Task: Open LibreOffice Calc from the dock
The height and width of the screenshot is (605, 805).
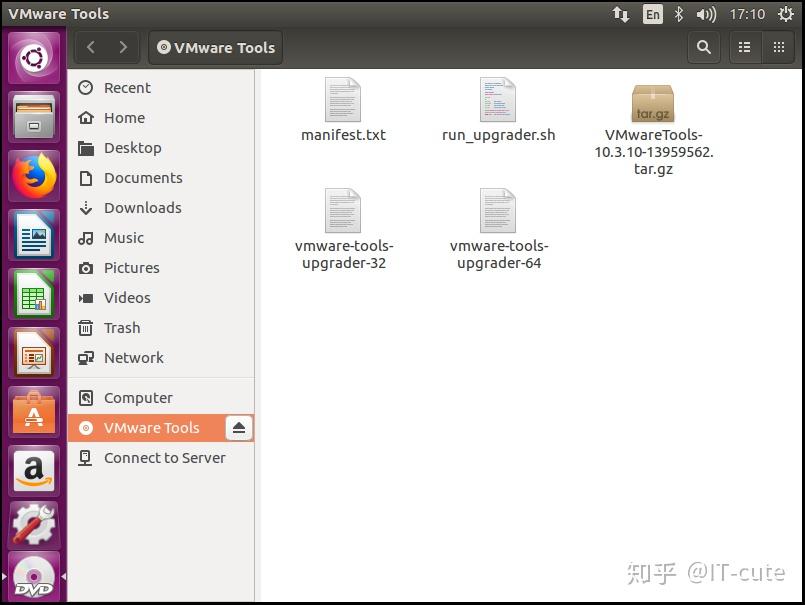Action: (x=33, y=295)
